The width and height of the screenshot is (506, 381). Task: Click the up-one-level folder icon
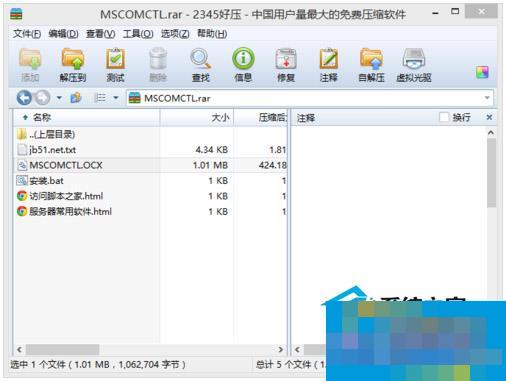click(76, 98)
